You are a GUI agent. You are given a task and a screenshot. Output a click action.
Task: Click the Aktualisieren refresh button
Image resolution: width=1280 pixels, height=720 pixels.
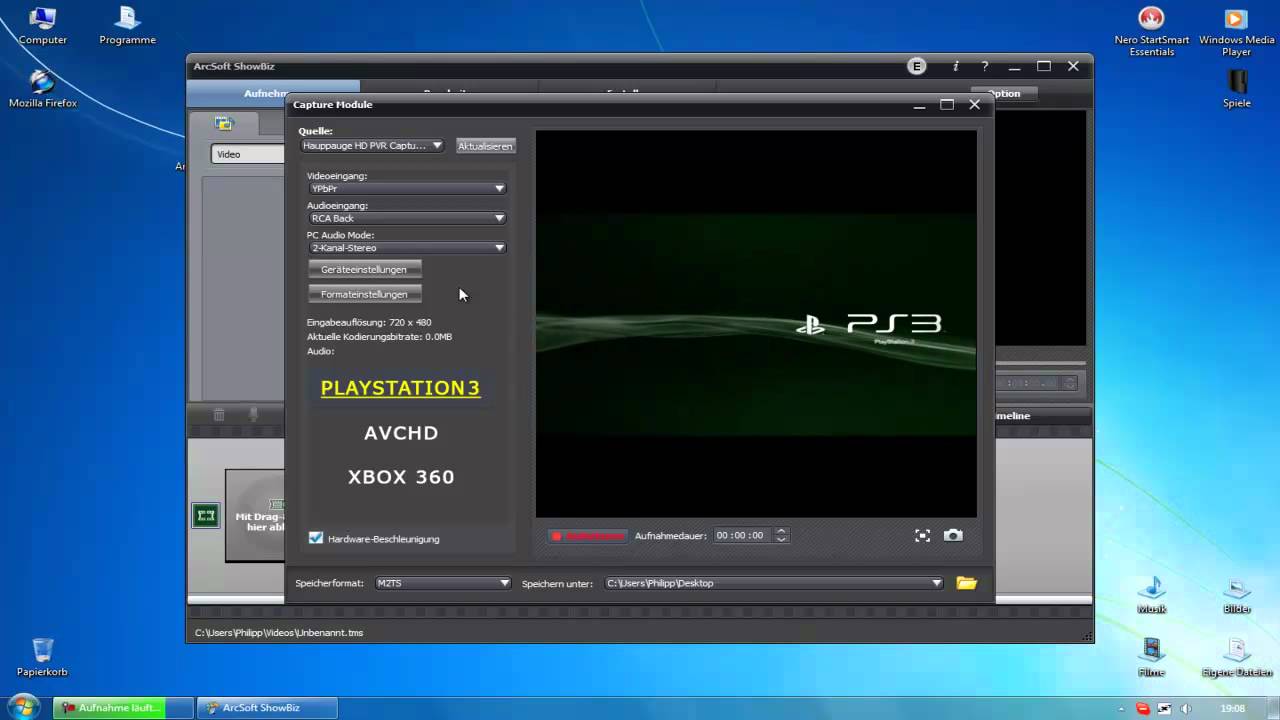pos(485,146)
